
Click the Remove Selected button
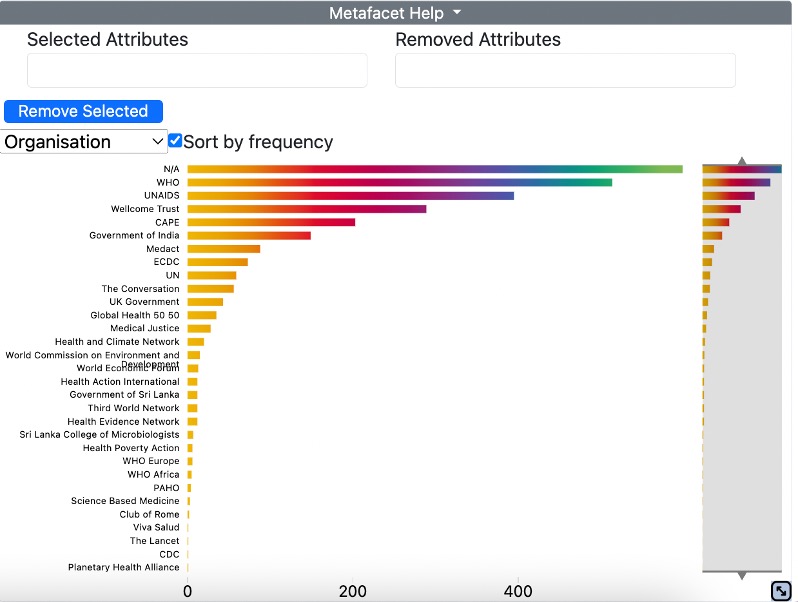click(x=83, y=111)
